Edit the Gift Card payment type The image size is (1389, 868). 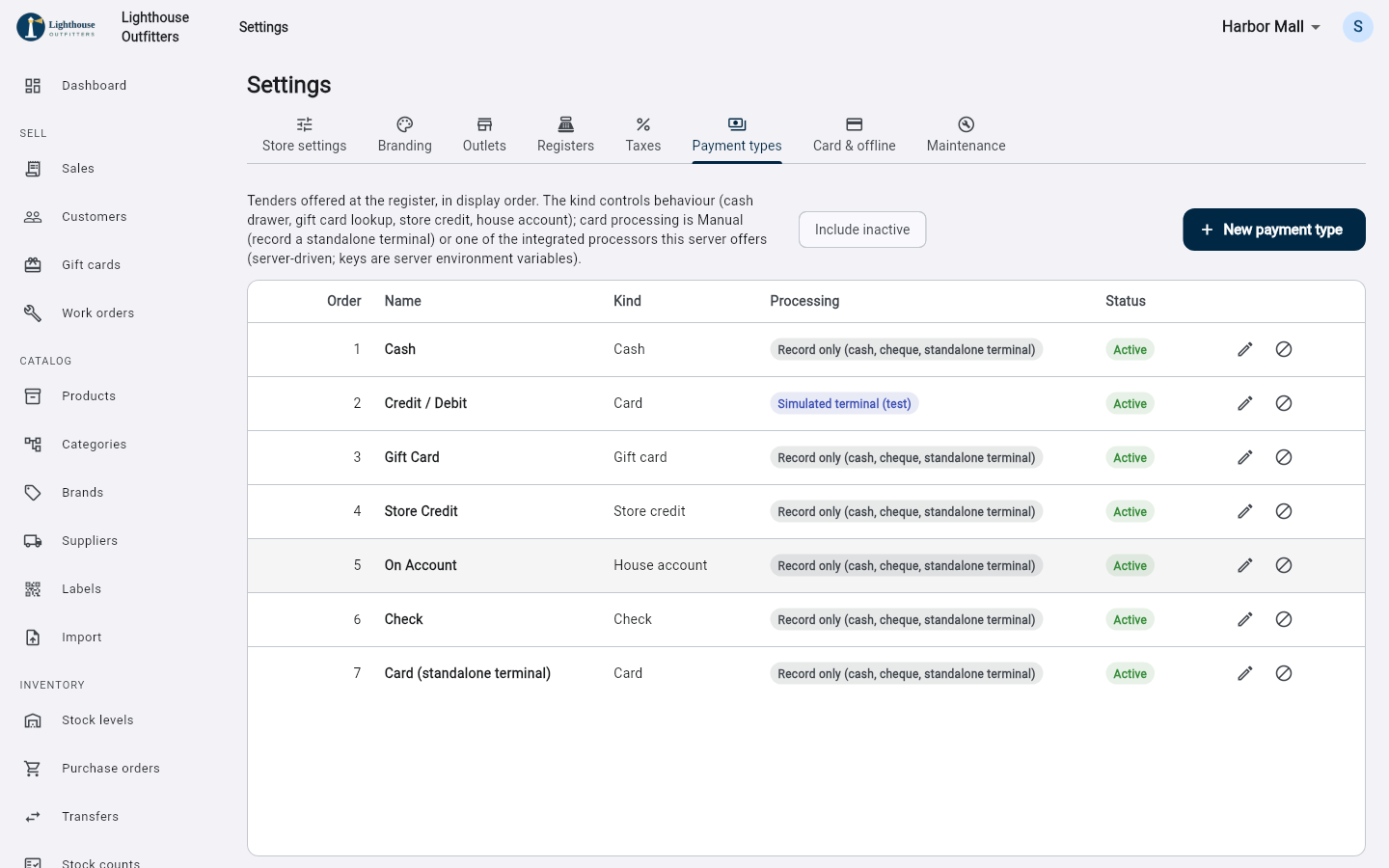[x=1245, y=457]
